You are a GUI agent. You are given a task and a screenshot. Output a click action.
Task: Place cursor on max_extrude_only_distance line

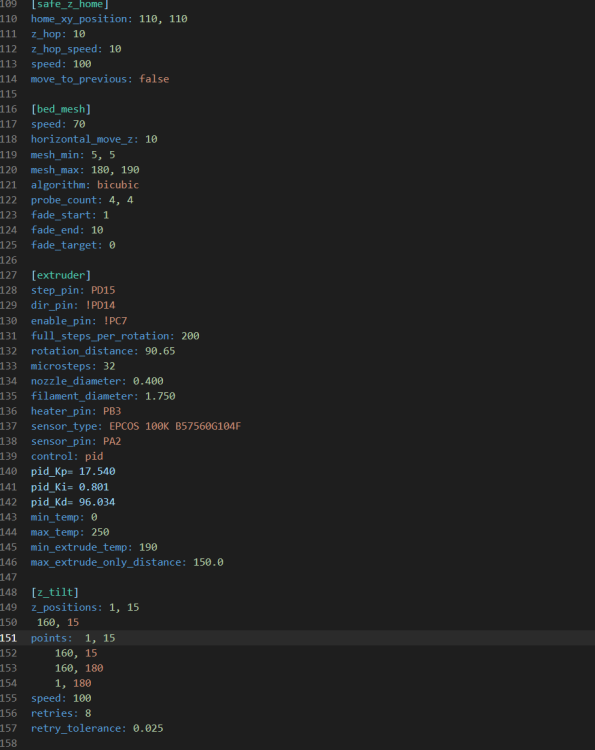point(127,562)
